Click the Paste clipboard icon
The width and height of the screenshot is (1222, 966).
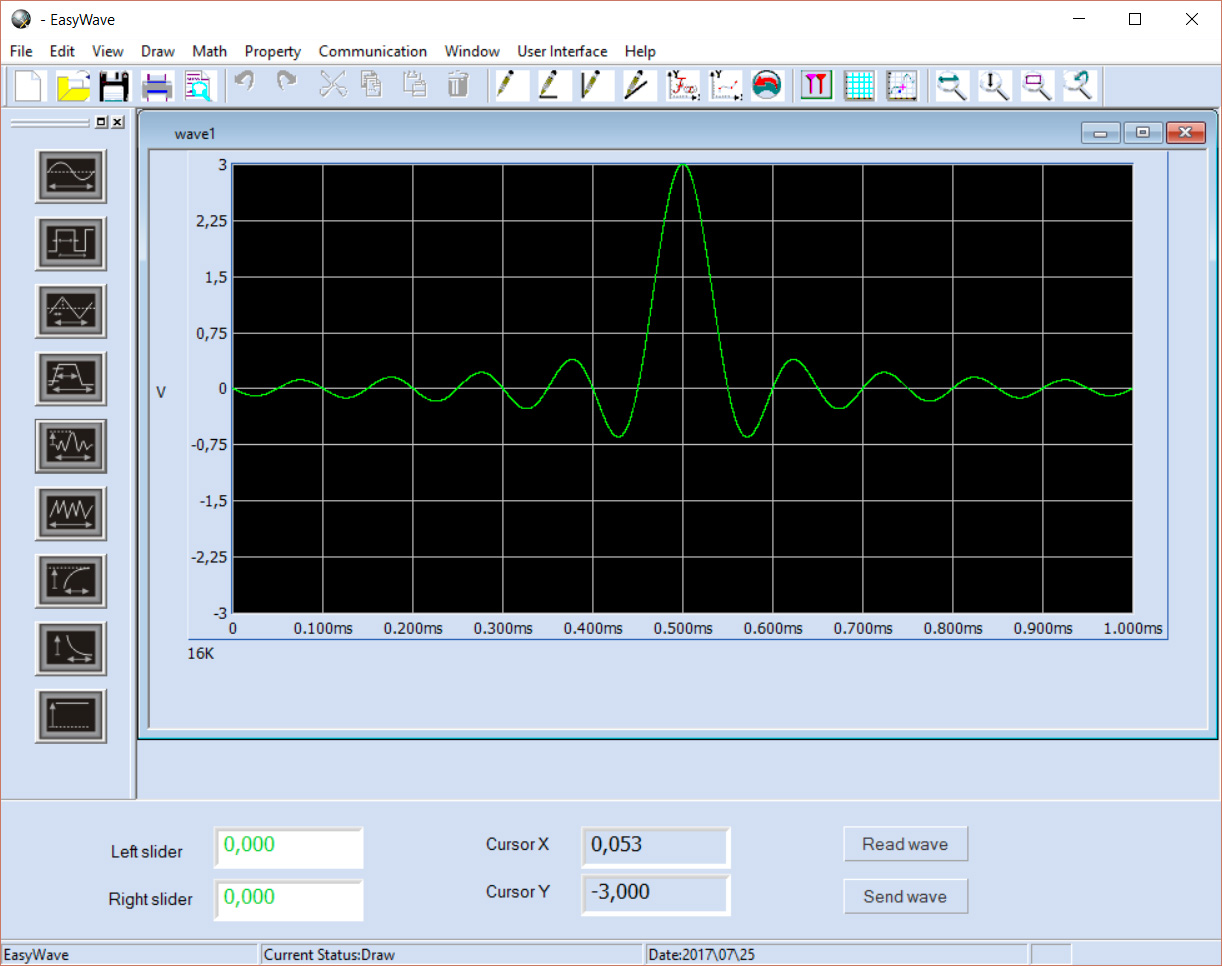pyautogui.click(x=415, y=85)
